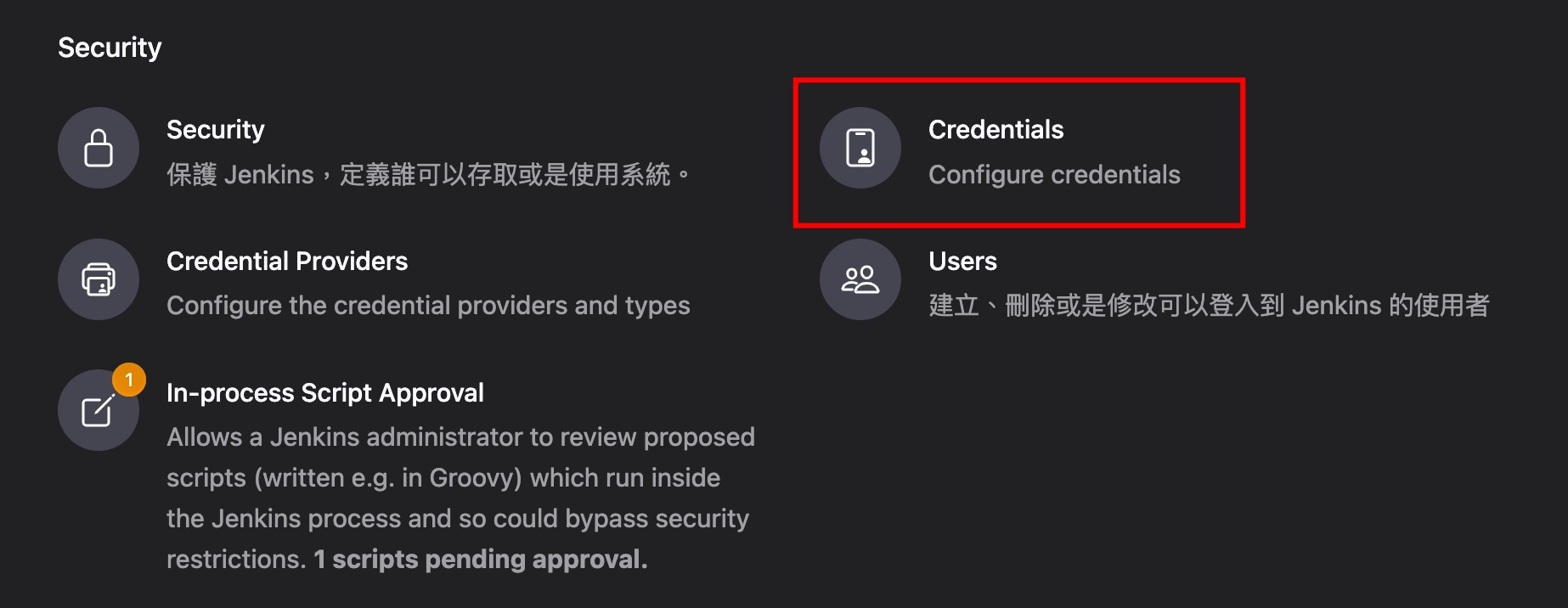
Task: Open the Users management title
Action: (x=962, y=261)
